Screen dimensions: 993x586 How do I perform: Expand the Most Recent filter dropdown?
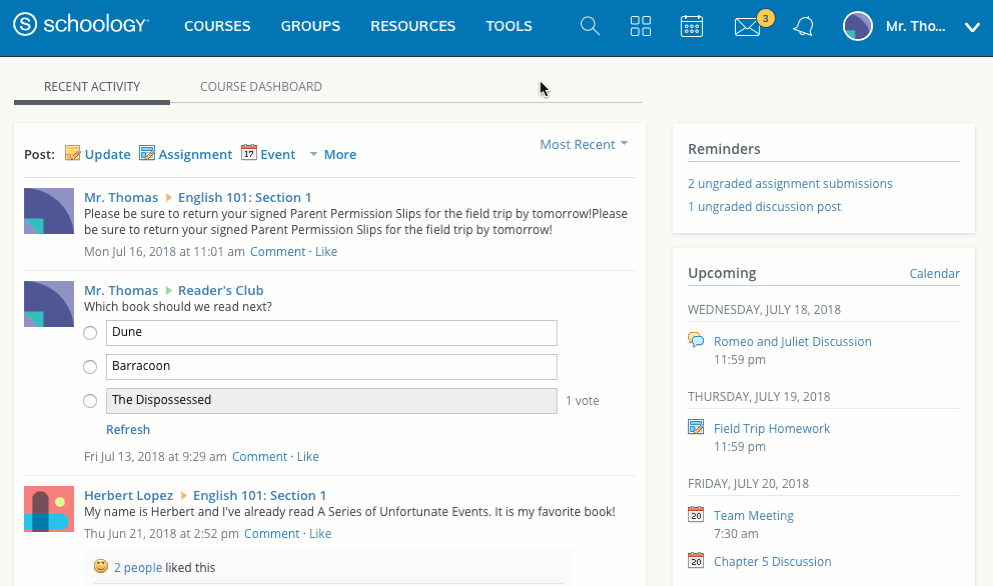[584, 144]
